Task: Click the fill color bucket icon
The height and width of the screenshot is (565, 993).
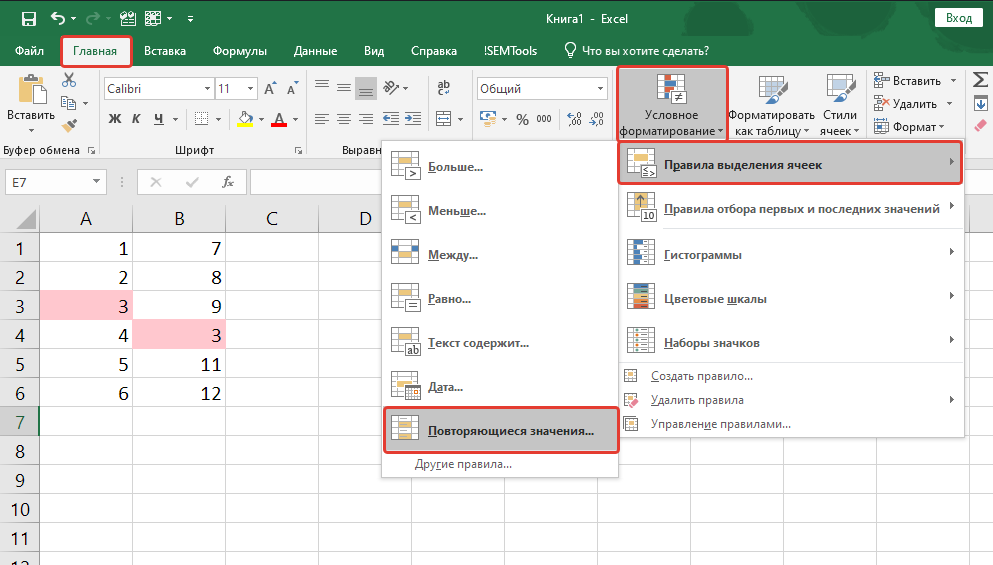Action: click(245, 118)
